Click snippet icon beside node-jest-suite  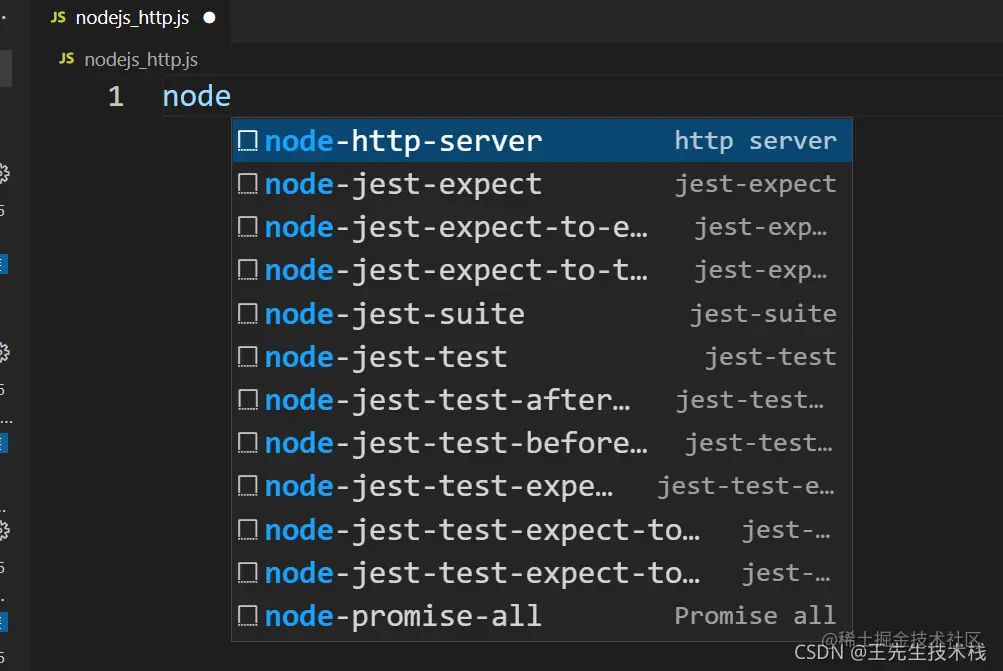(x=248, y=313)
